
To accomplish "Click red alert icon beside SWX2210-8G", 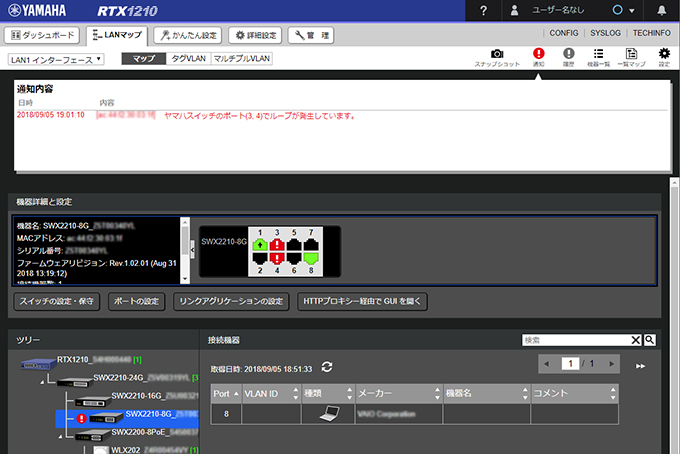I will (81, 418).
